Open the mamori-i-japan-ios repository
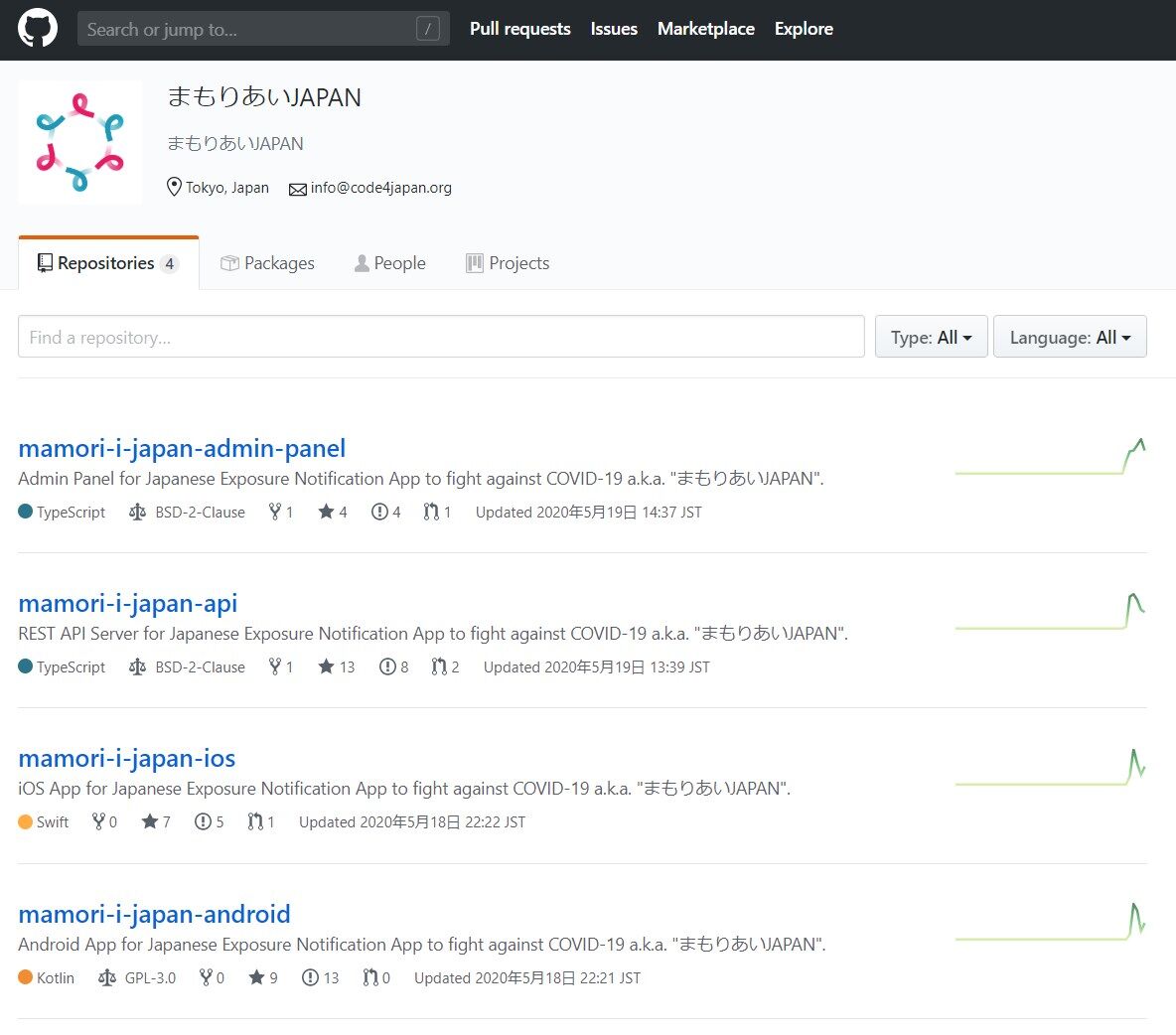The width and height of the screenshot is (1176, 1035). (x=127, y=758)
